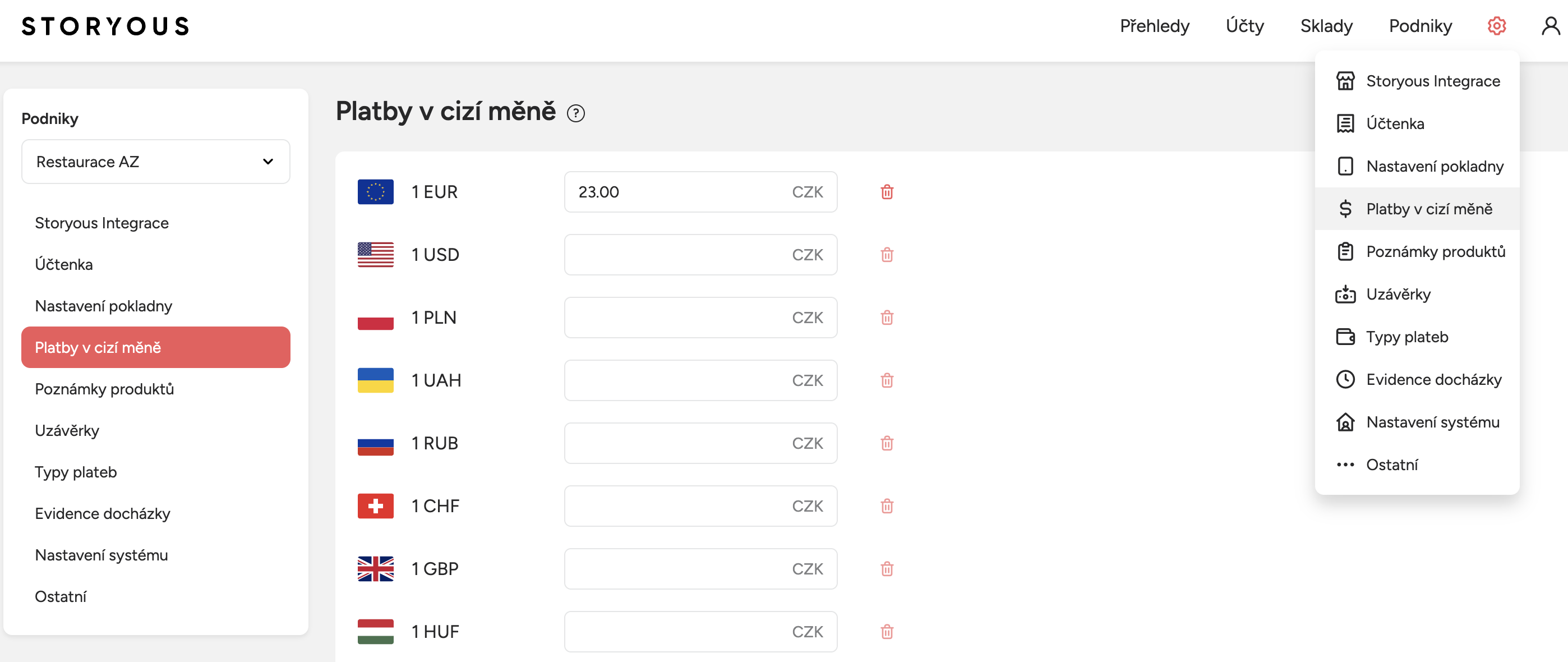Select Účtenka in the settings dropdown menu
This screenshot has width=1568, height=662.
click(x=1395, y=123)
